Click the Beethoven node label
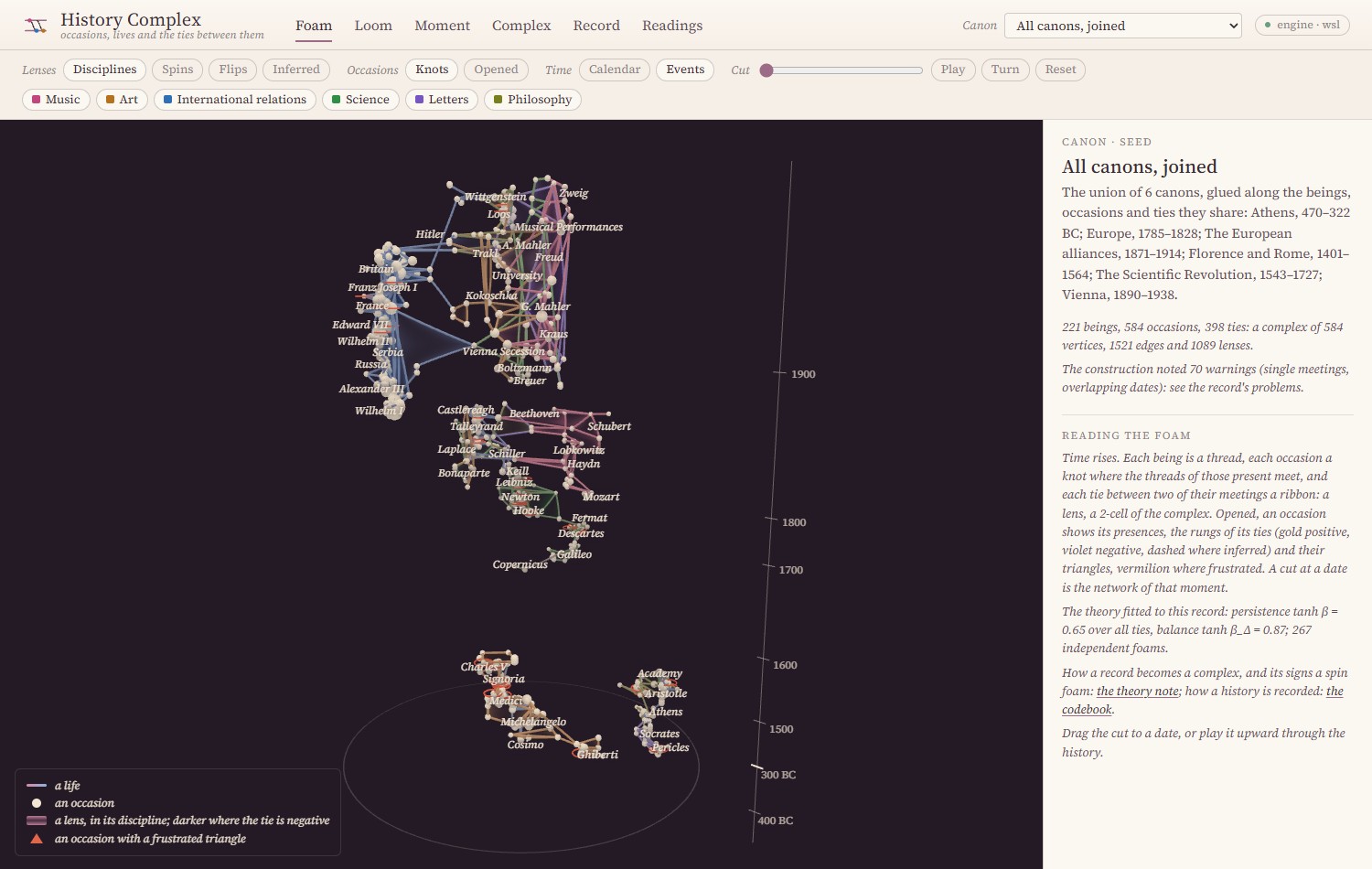This screenshot has height=869, width=1372. [x=534, y=413]
